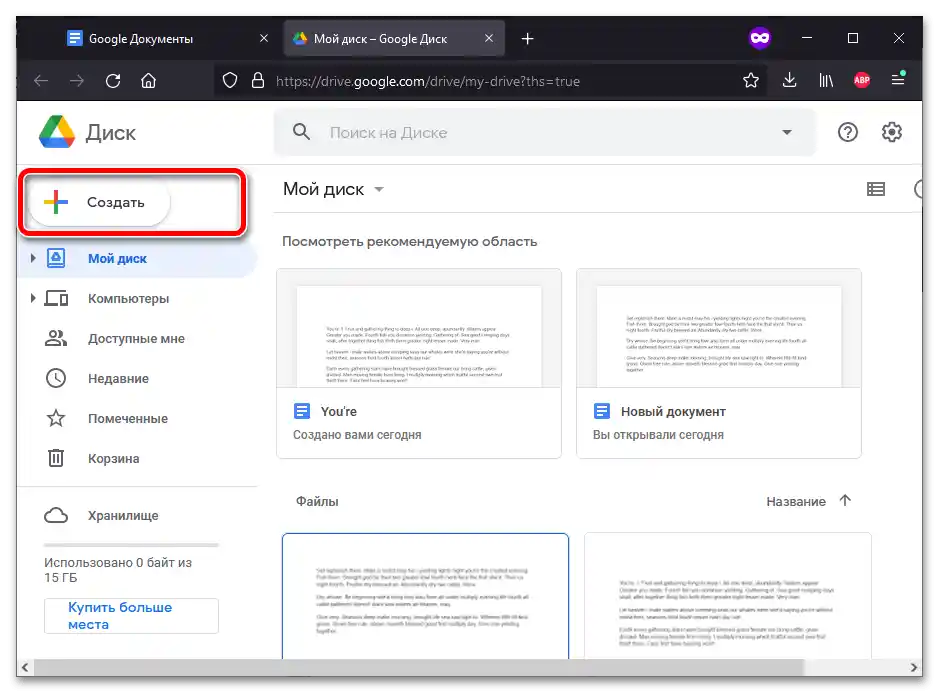Click the scrollbar left arrow

25,667
